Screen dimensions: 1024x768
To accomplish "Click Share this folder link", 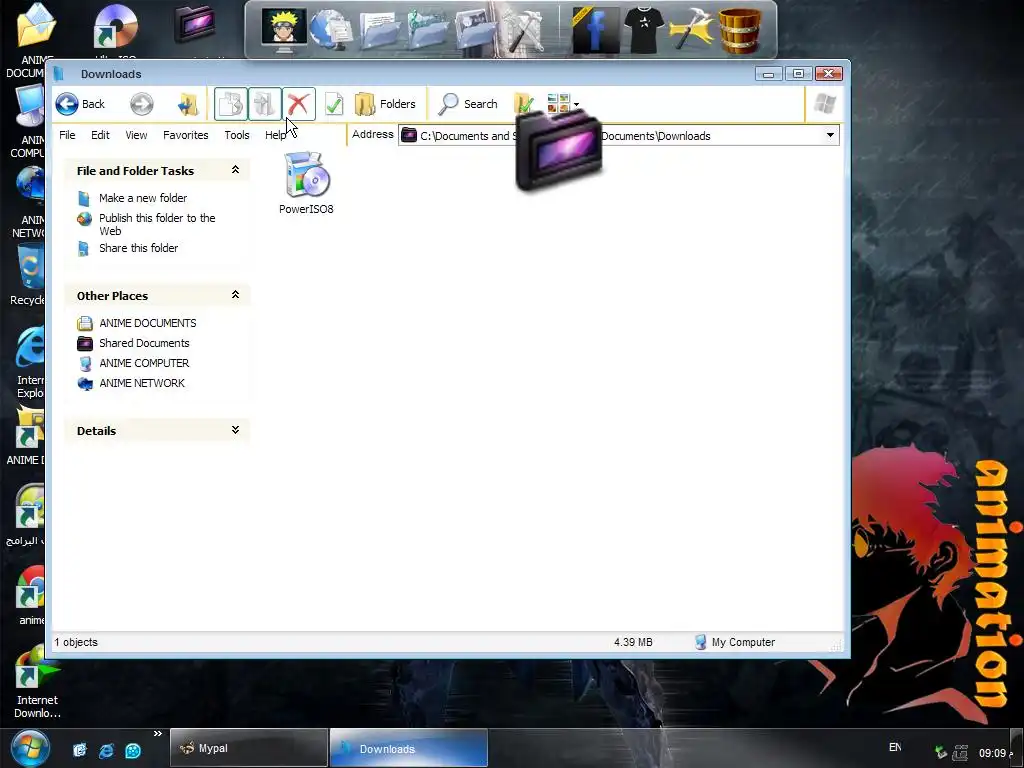I will click(138, 248).
